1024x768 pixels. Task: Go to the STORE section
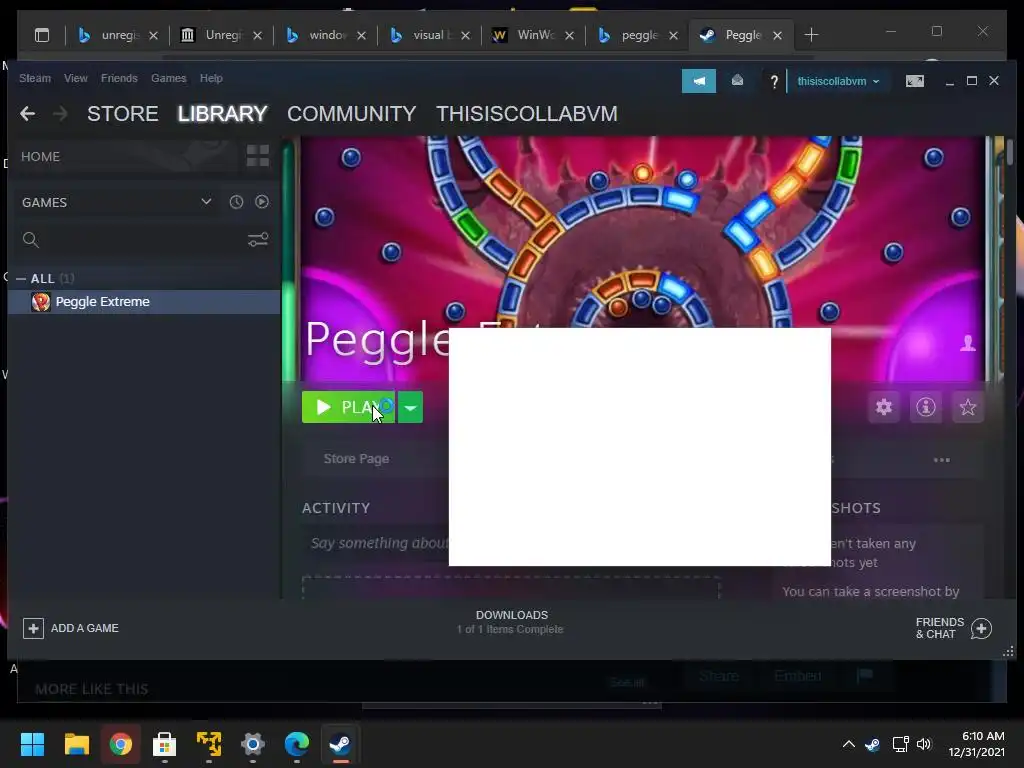[x=123, y=114]
